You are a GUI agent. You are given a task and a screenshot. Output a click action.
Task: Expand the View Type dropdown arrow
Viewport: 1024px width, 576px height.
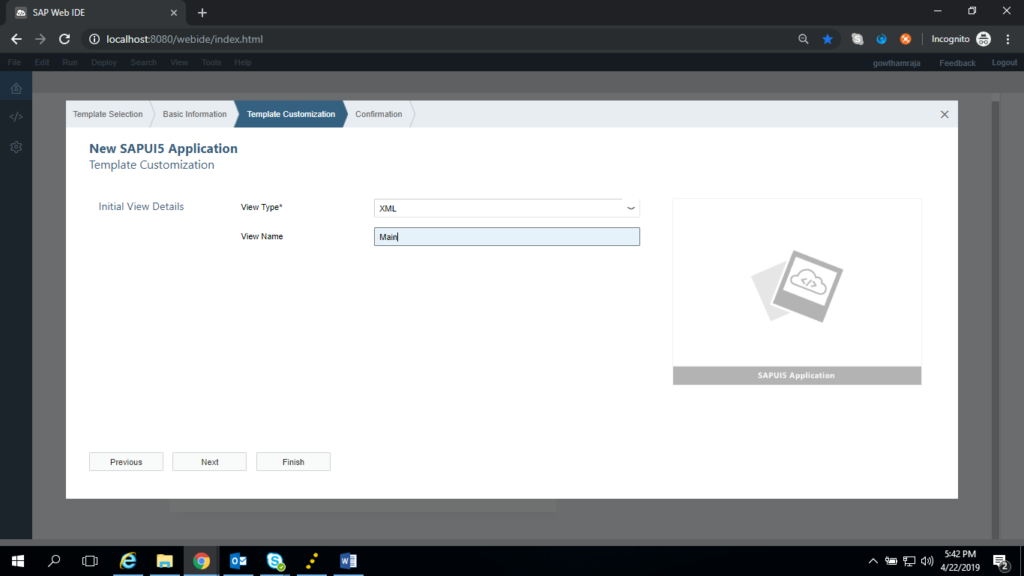click(631, 208)
